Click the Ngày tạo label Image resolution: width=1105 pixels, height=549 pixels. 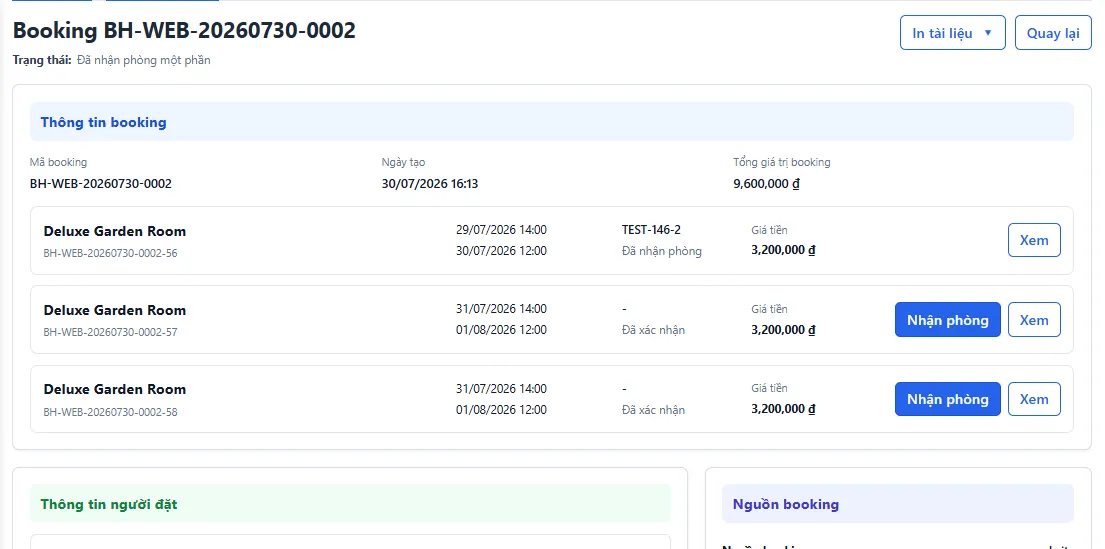coord(403,162)
